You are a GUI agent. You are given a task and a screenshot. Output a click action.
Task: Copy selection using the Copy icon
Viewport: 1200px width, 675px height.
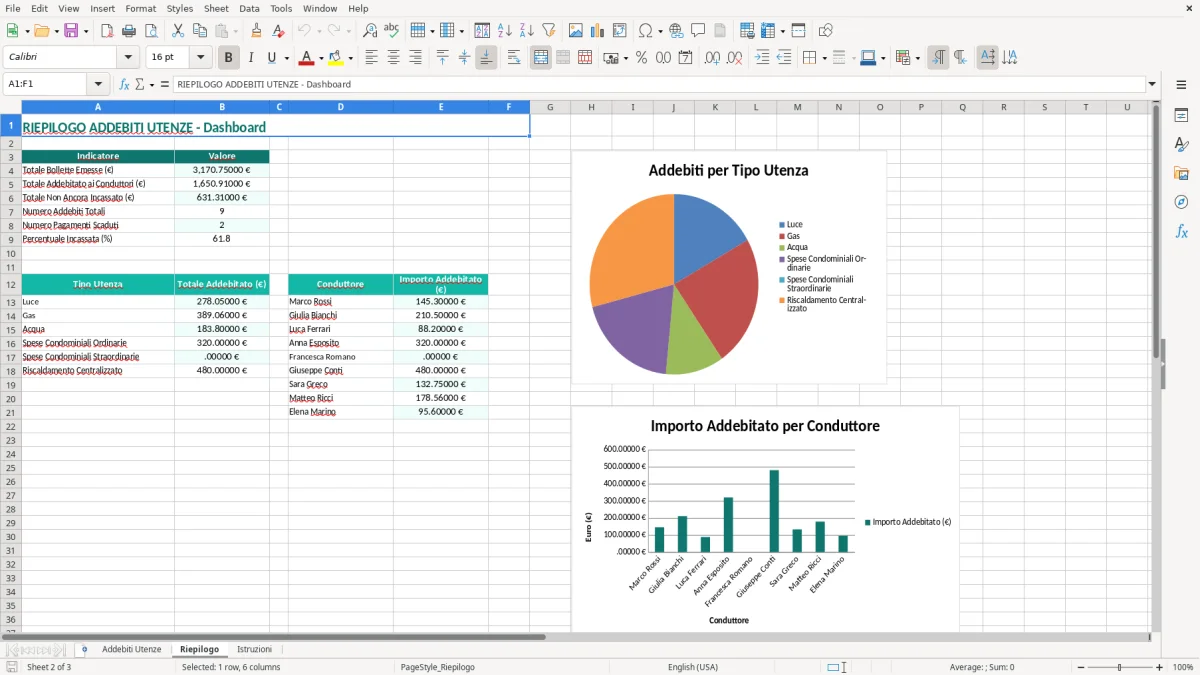click(x=200, y=31)
